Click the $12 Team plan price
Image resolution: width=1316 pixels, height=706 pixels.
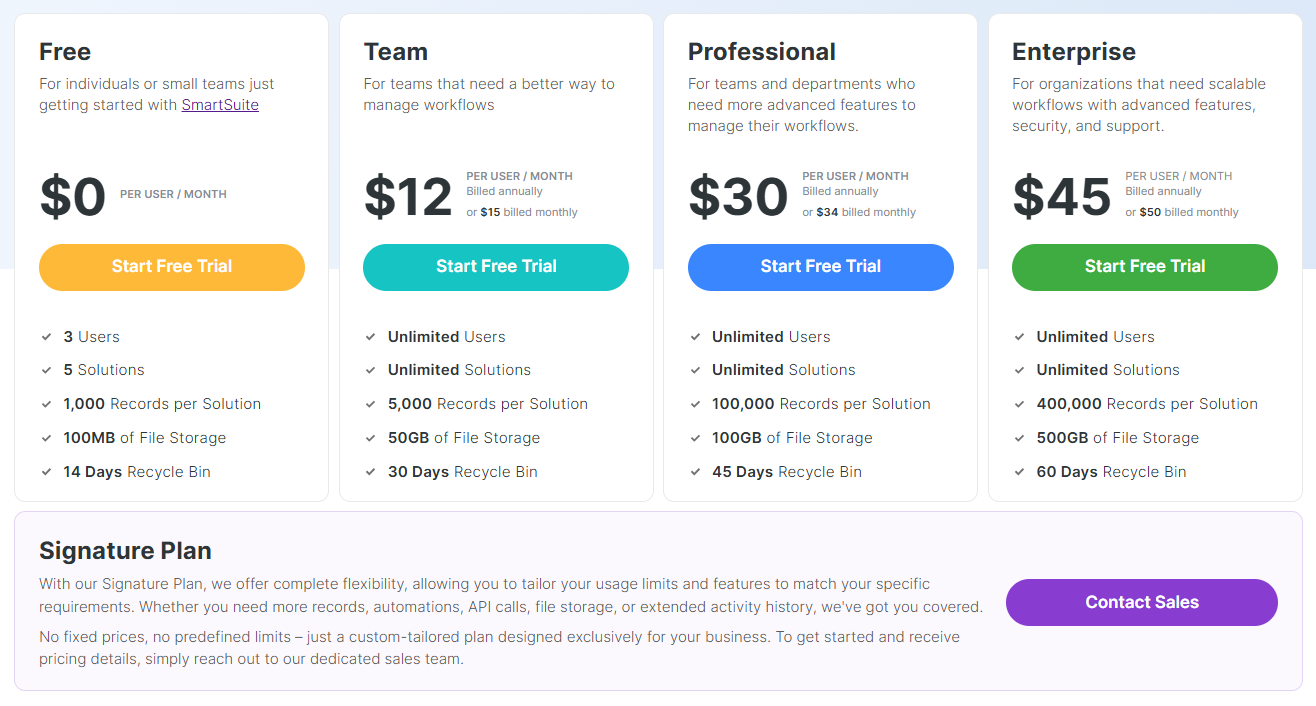(408, 196)
